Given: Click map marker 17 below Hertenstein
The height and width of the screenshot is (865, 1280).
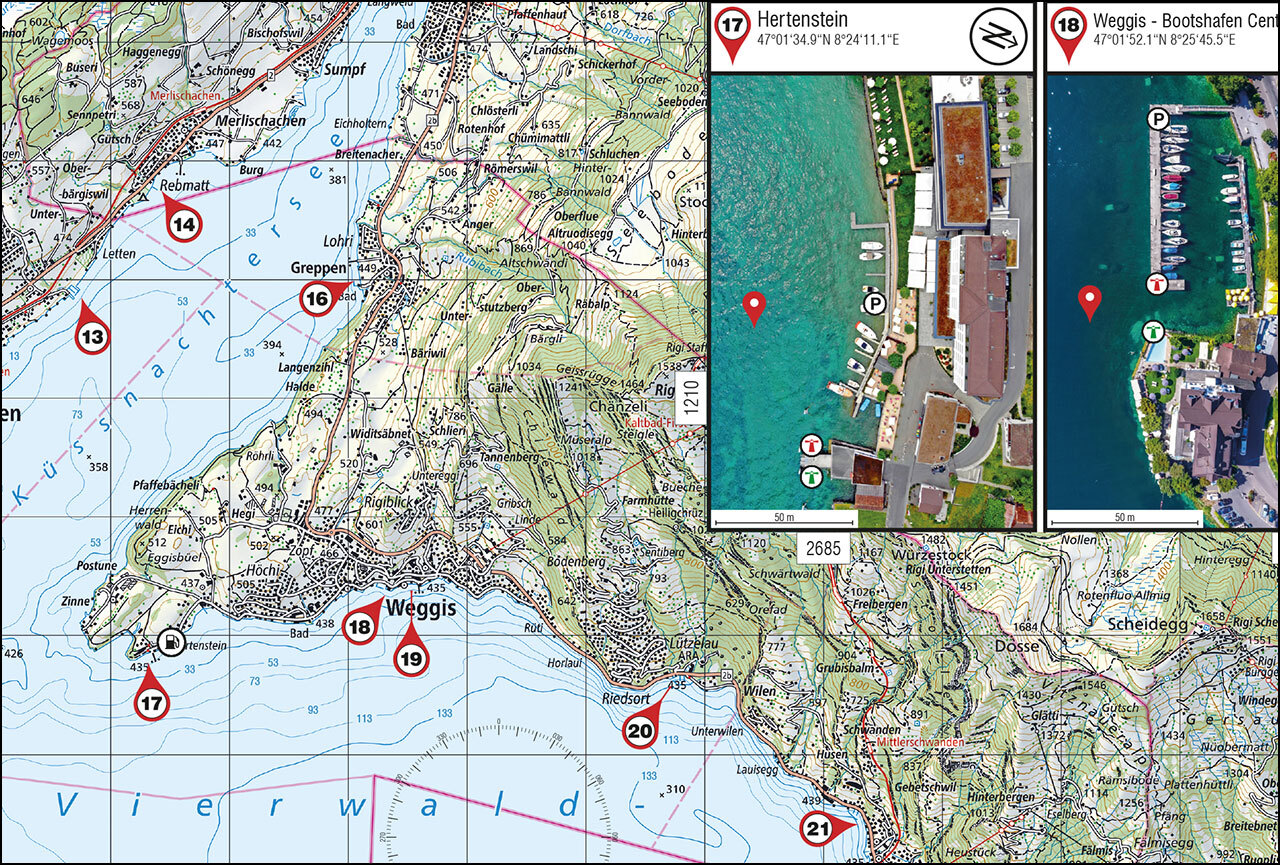Looking at the screenshot, I should coord(152,702).
